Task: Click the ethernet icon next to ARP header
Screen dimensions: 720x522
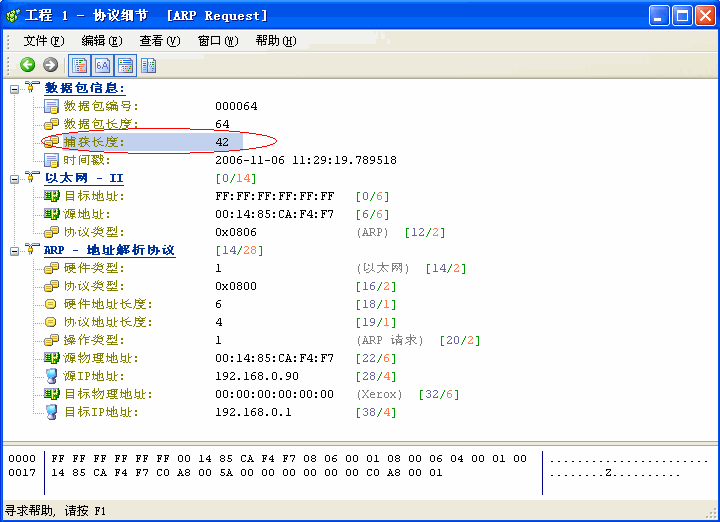Action: 32,249
